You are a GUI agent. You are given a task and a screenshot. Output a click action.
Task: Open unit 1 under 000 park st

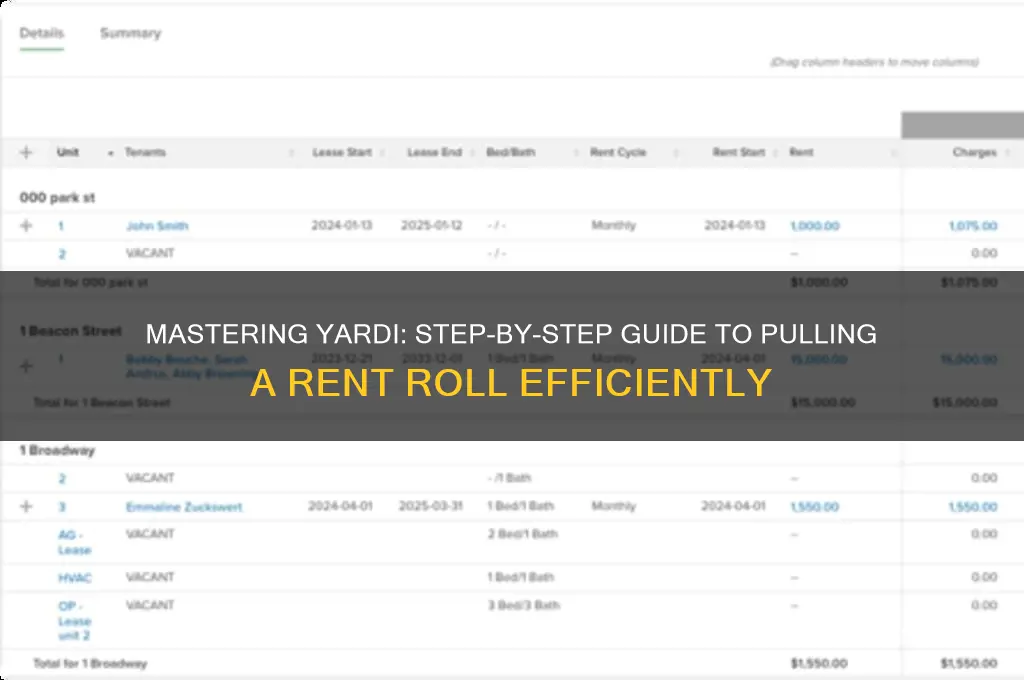pyautogui.click(x=61, y=226)
